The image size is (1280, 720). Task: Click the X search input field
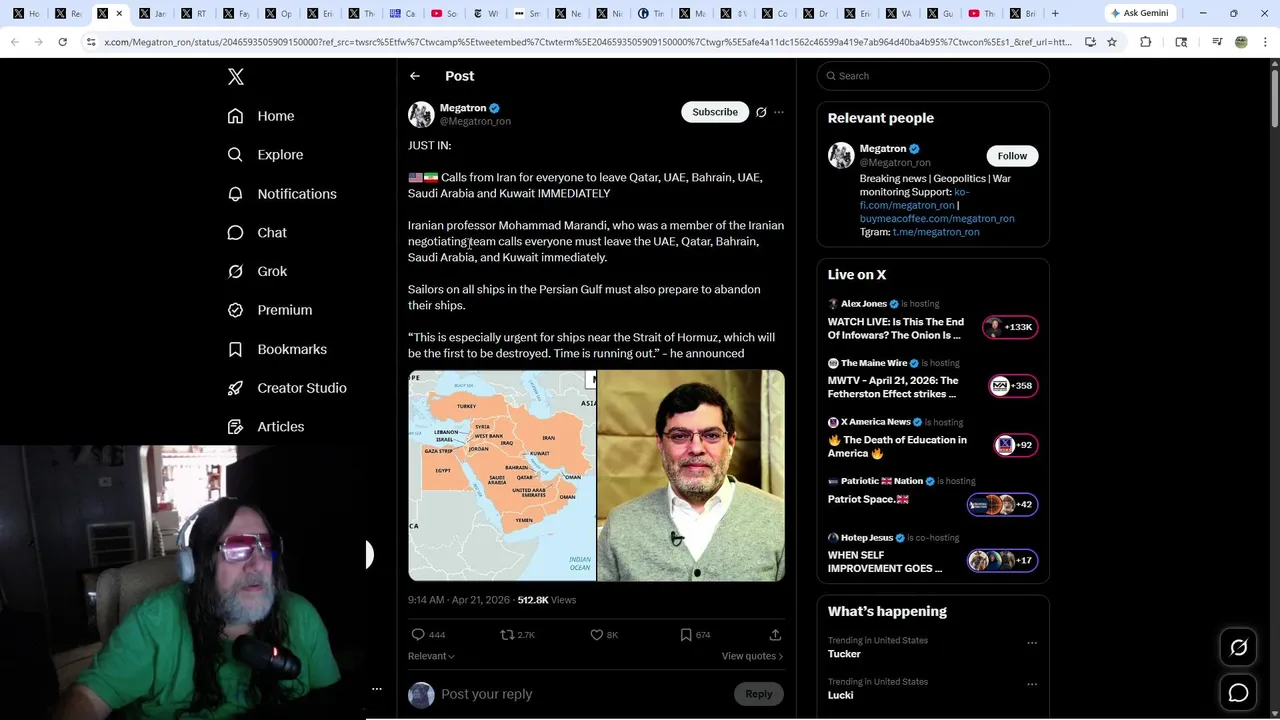tap(933, 76)
